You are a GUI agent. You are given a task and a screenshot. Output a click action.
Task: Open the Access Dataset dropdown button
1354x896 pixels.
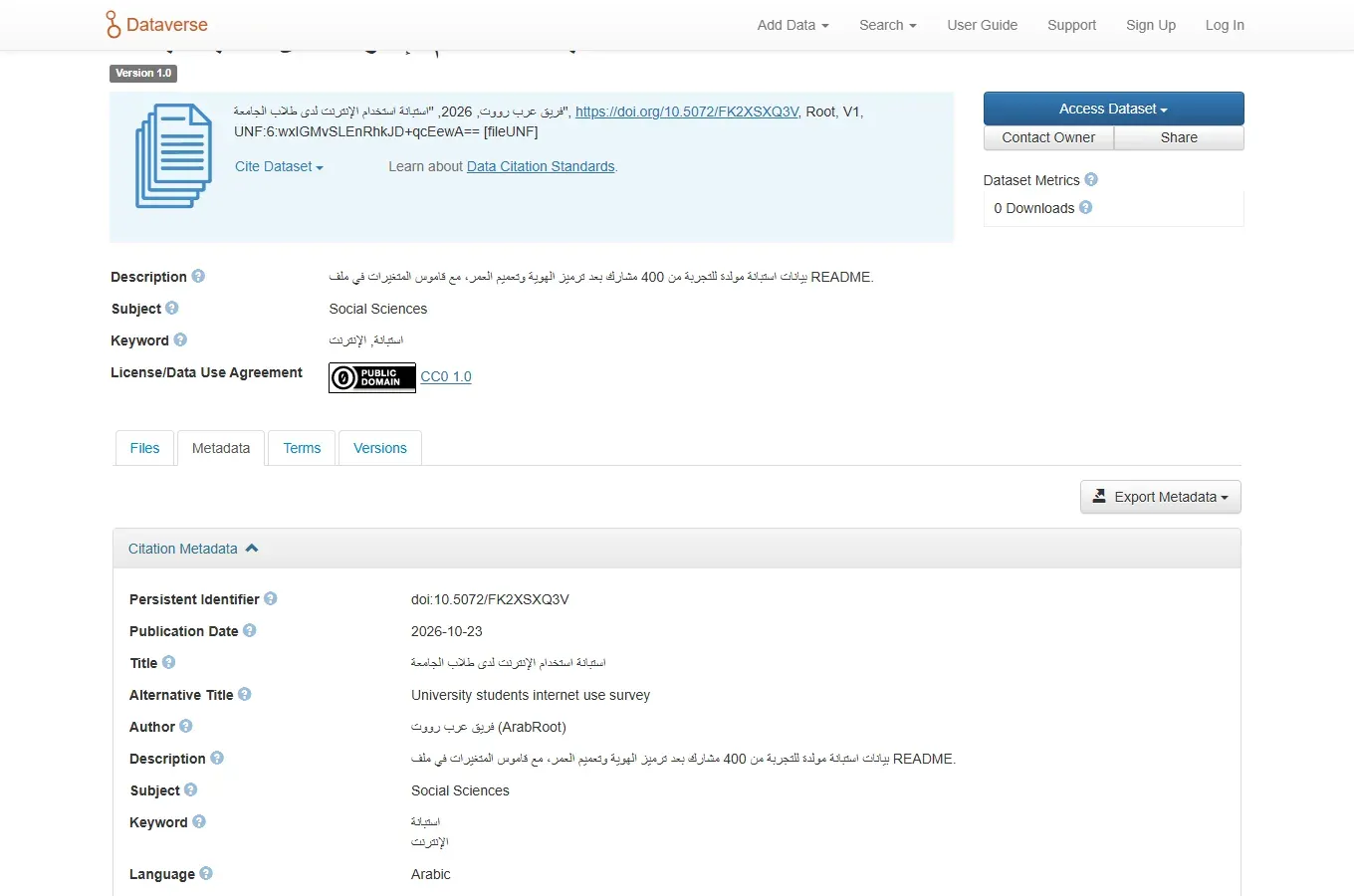[1113, 109]
